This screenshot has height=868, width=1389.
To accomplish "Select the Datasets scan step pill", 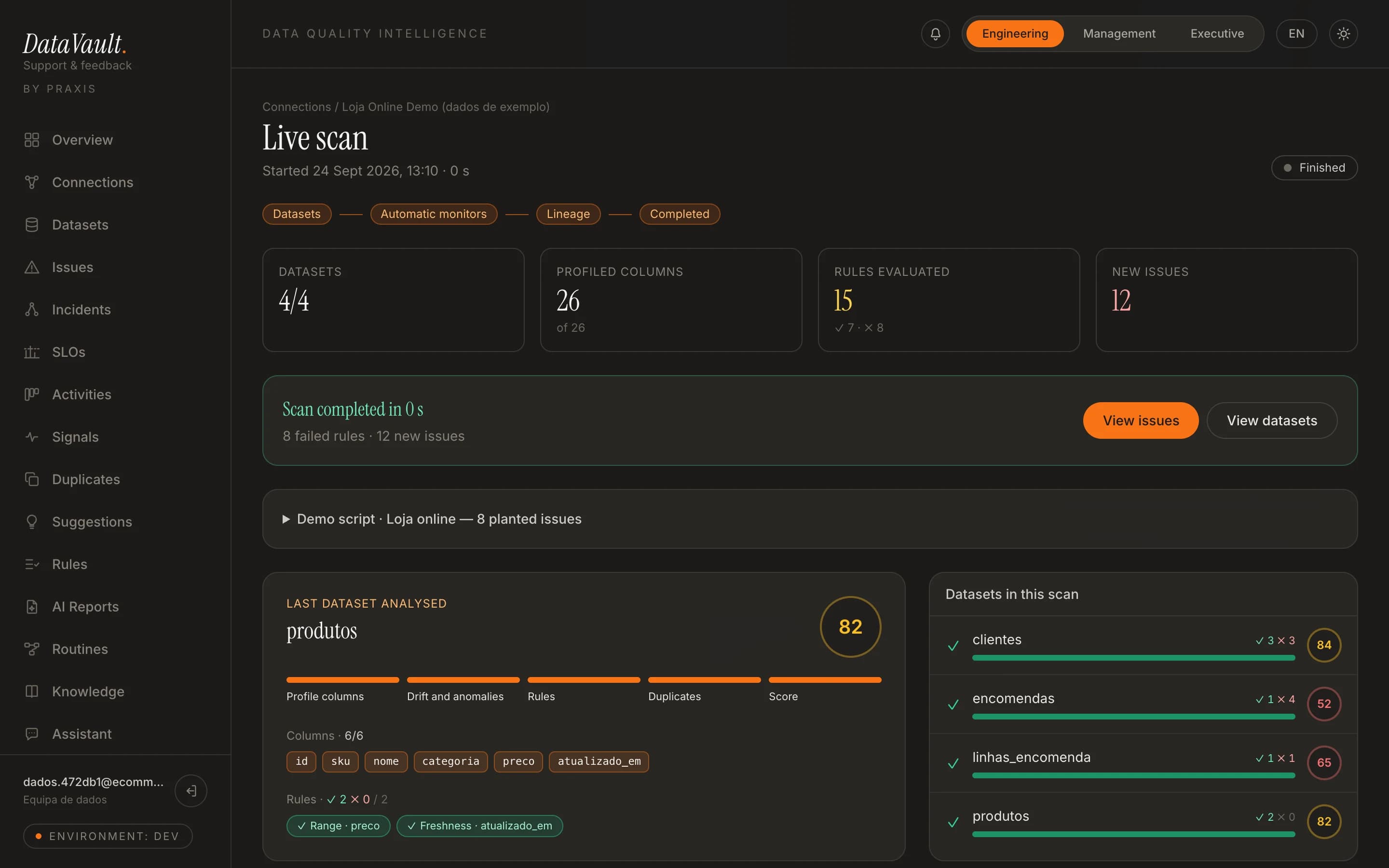I will 297,214.
